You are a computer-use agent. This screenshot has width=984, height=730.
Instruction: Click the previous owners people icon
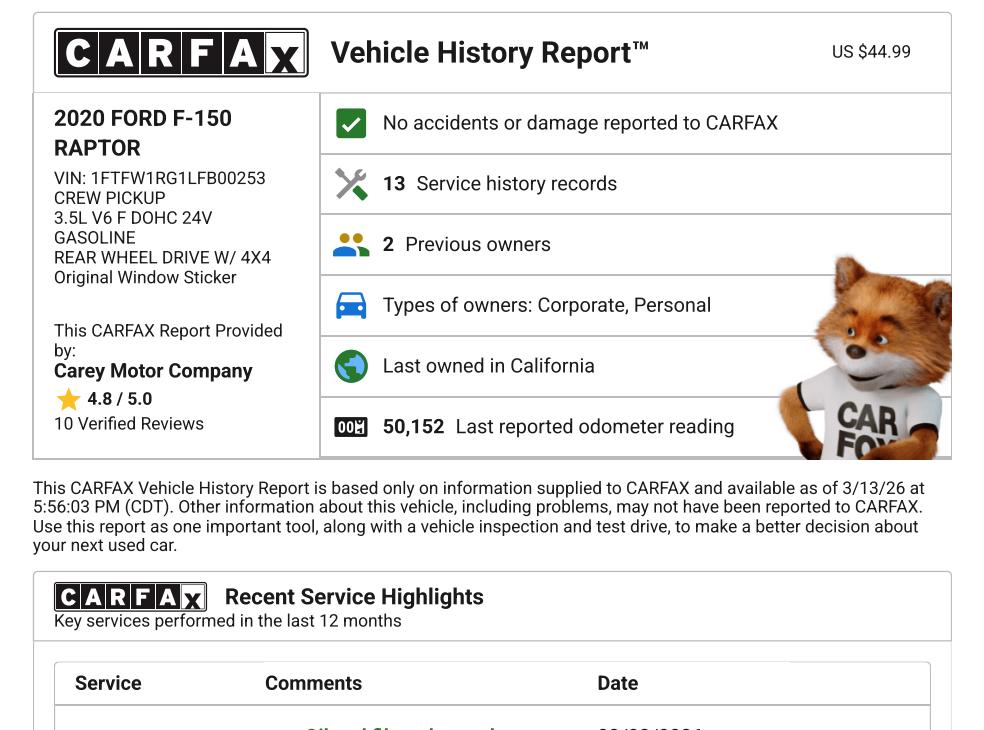[x=351, y=245]
